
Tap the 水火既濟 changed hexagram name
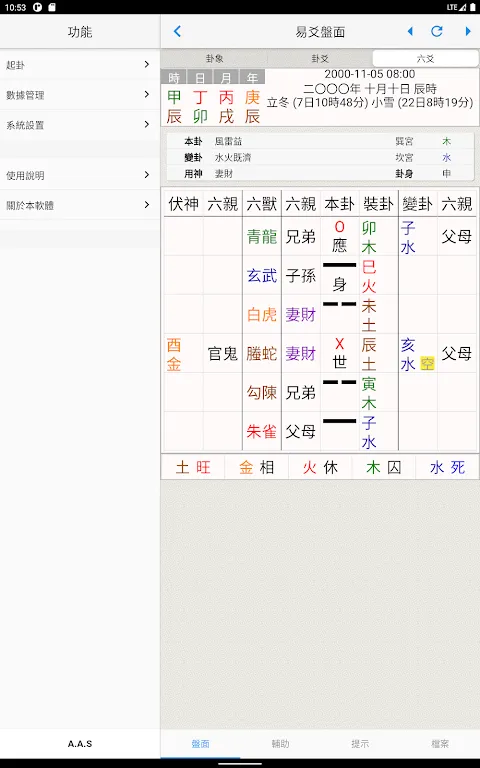[x=233, y=157]
